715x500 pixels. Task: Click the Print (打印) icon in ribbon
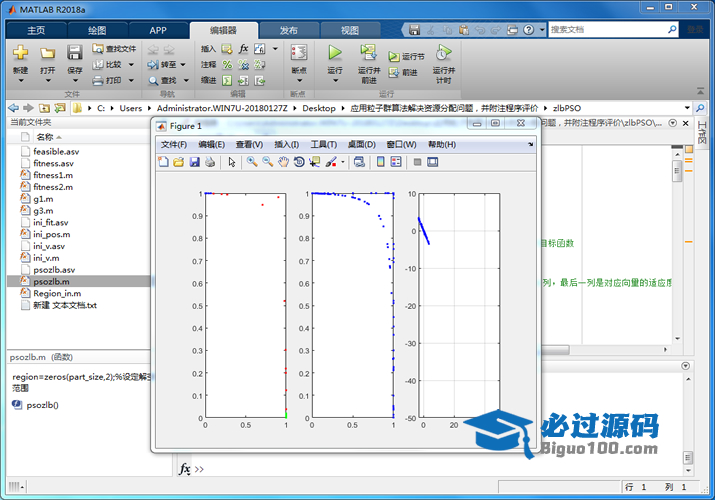(98, 81)
